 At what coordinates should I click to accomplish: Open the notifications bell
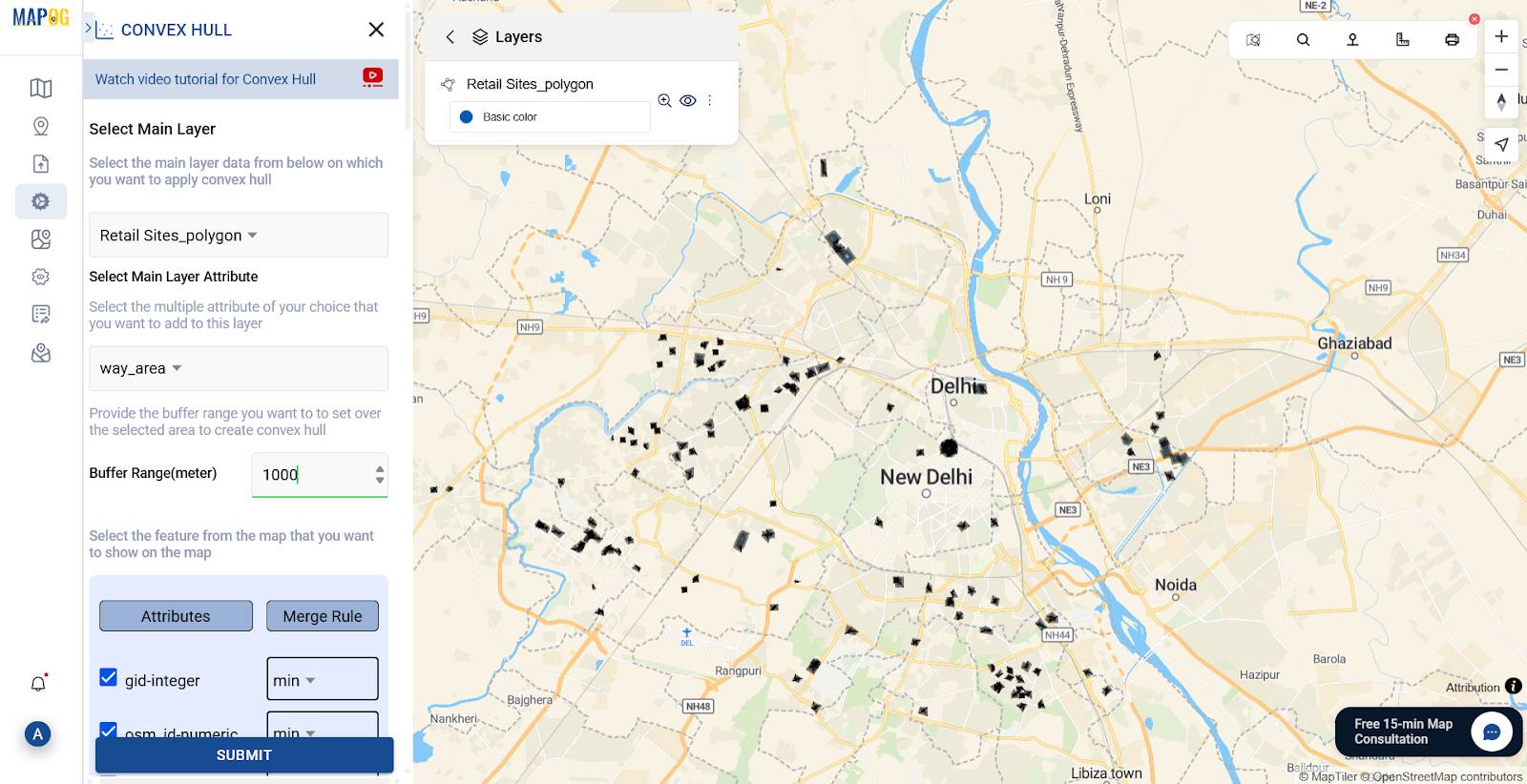(x=38, y=683)
